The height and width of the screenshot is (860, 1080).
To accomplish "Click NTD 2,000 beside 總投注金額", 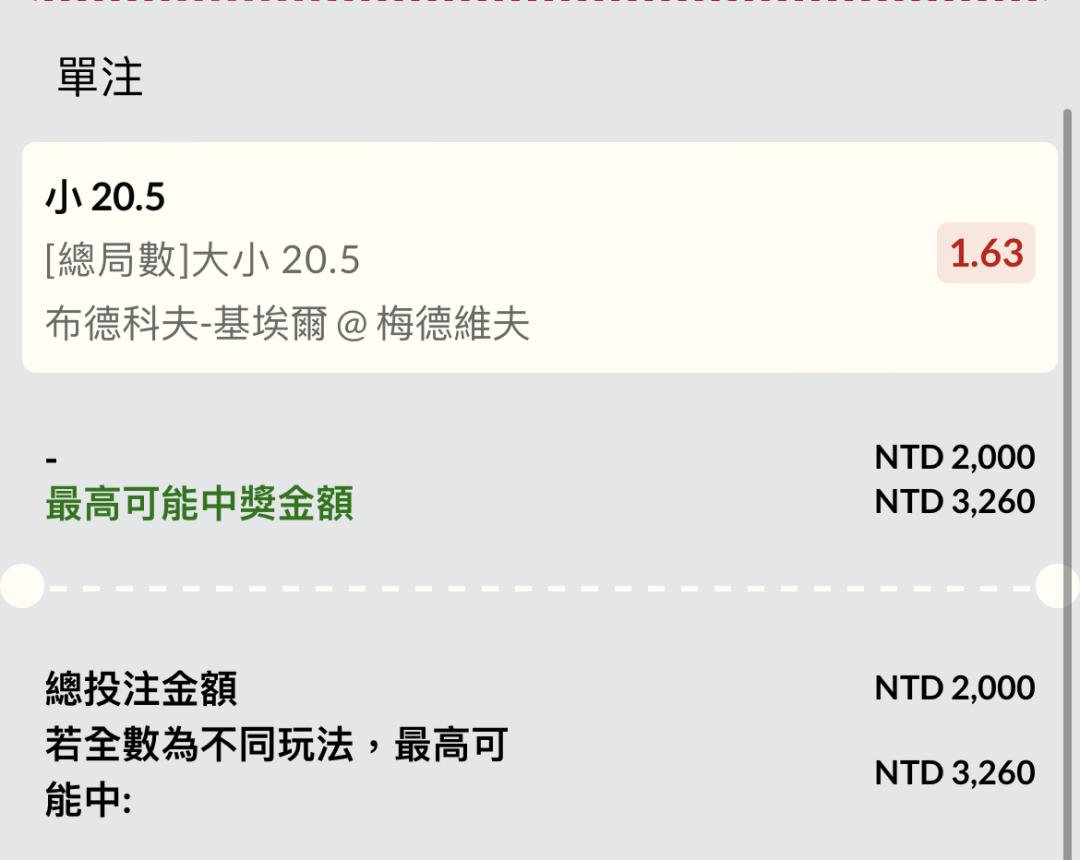I will (954, 688).
